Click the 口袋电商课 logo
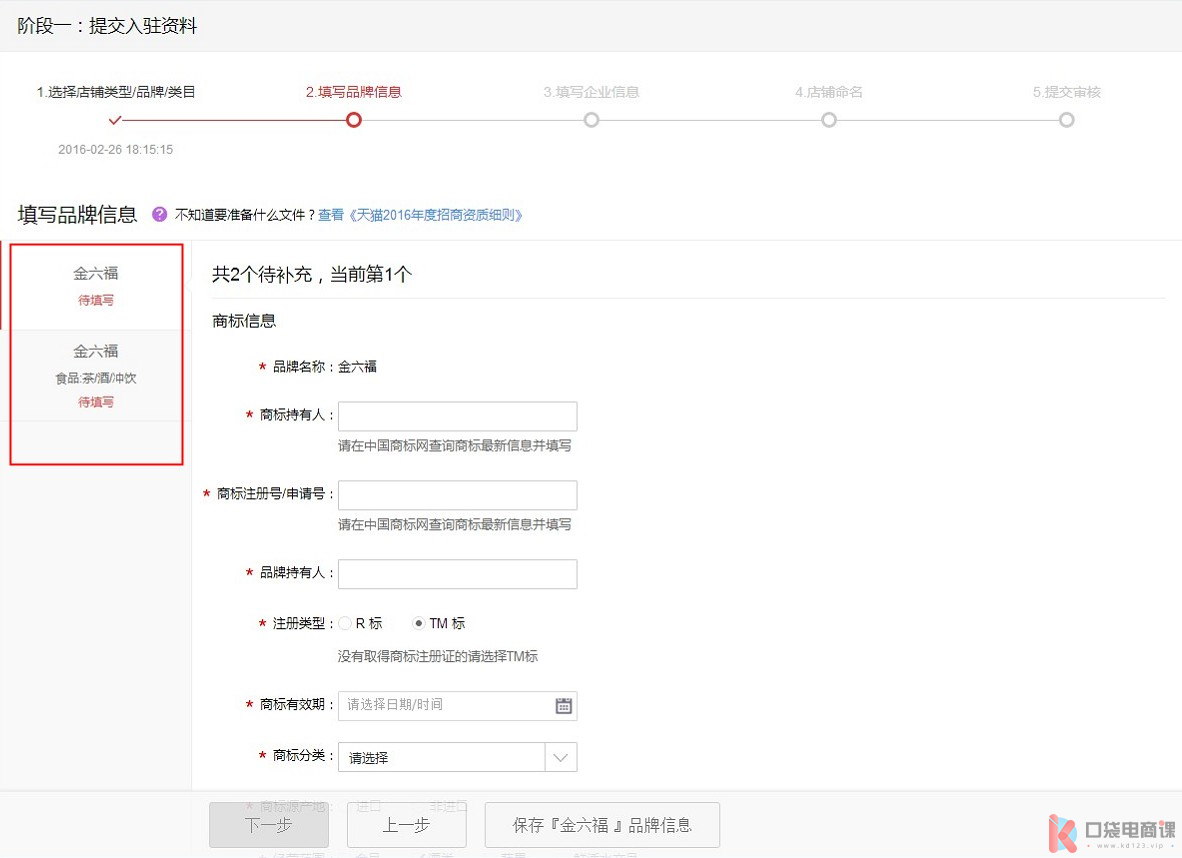The width and height of the screenshot is (1182, 858). click(1110, 832)
